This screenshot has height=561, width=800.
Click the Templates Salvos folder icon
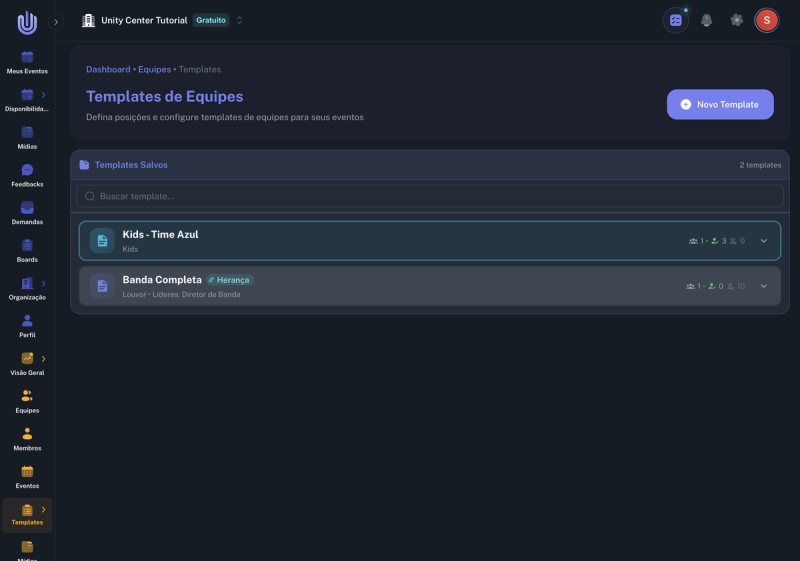pyautogui.click(x=84, y=165)
